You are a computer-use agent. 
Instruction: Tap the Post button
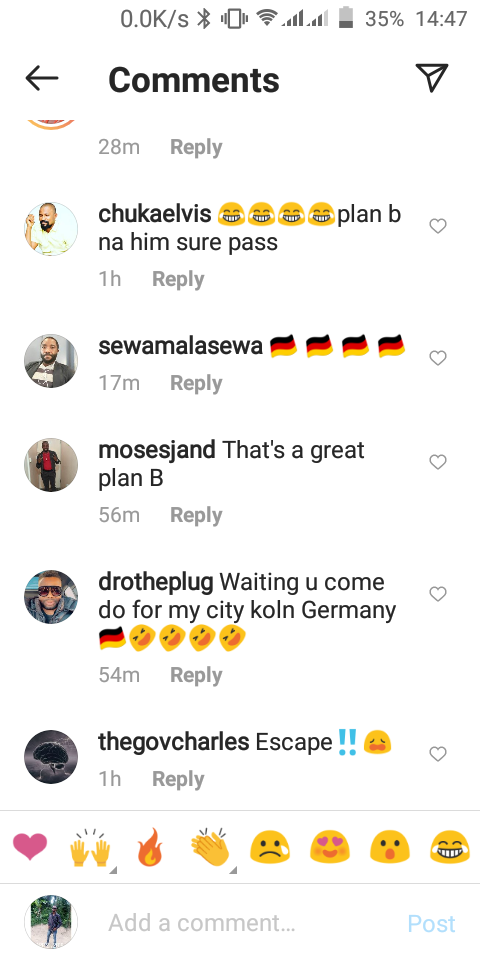click(432, 923)
